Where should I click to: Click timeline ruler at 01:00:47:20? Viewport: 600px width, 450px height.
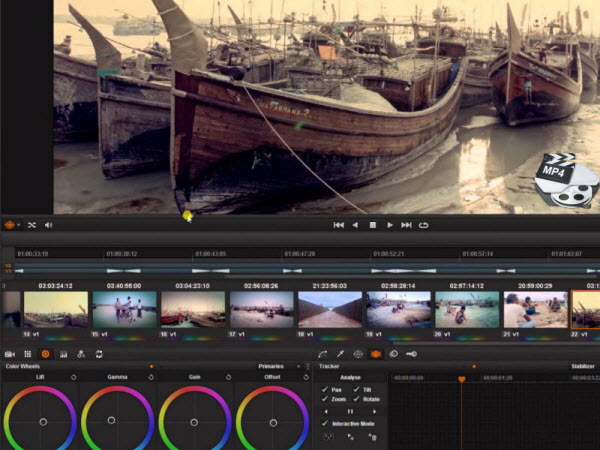(300, 254)
